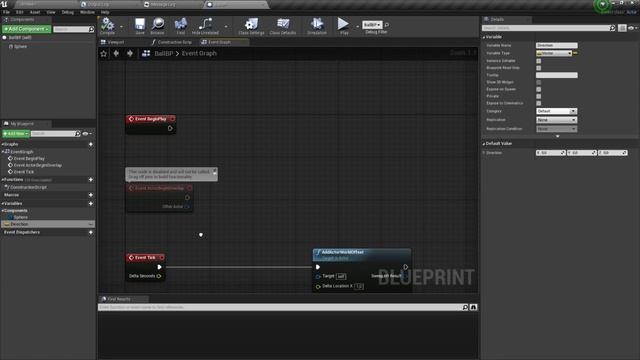Open the Compile options dropdown arrow
Viewport: 640px width, 360px height.
coord(121,27)
